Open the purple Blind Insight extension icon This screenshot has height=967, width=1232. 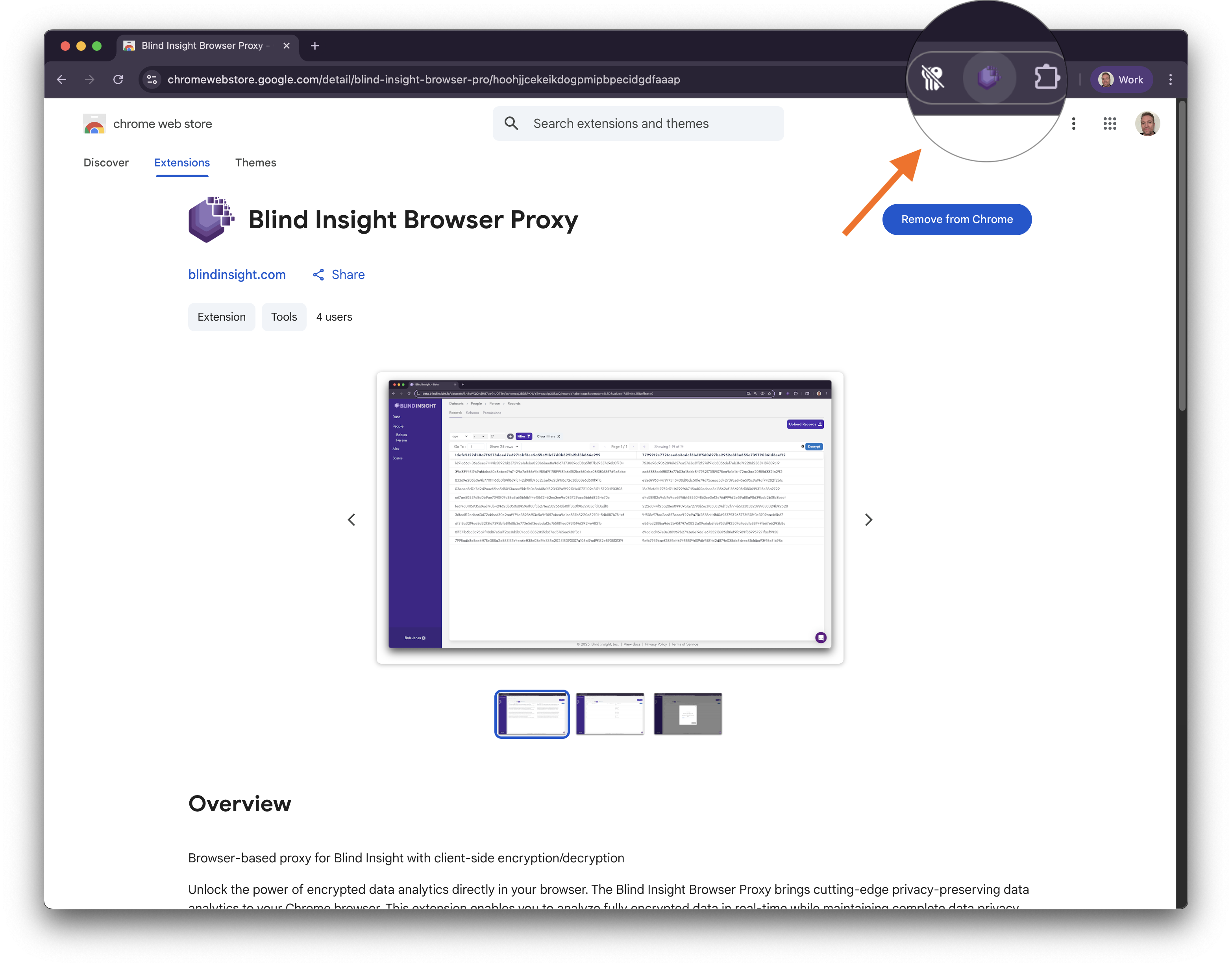click(x=988, y=78)
